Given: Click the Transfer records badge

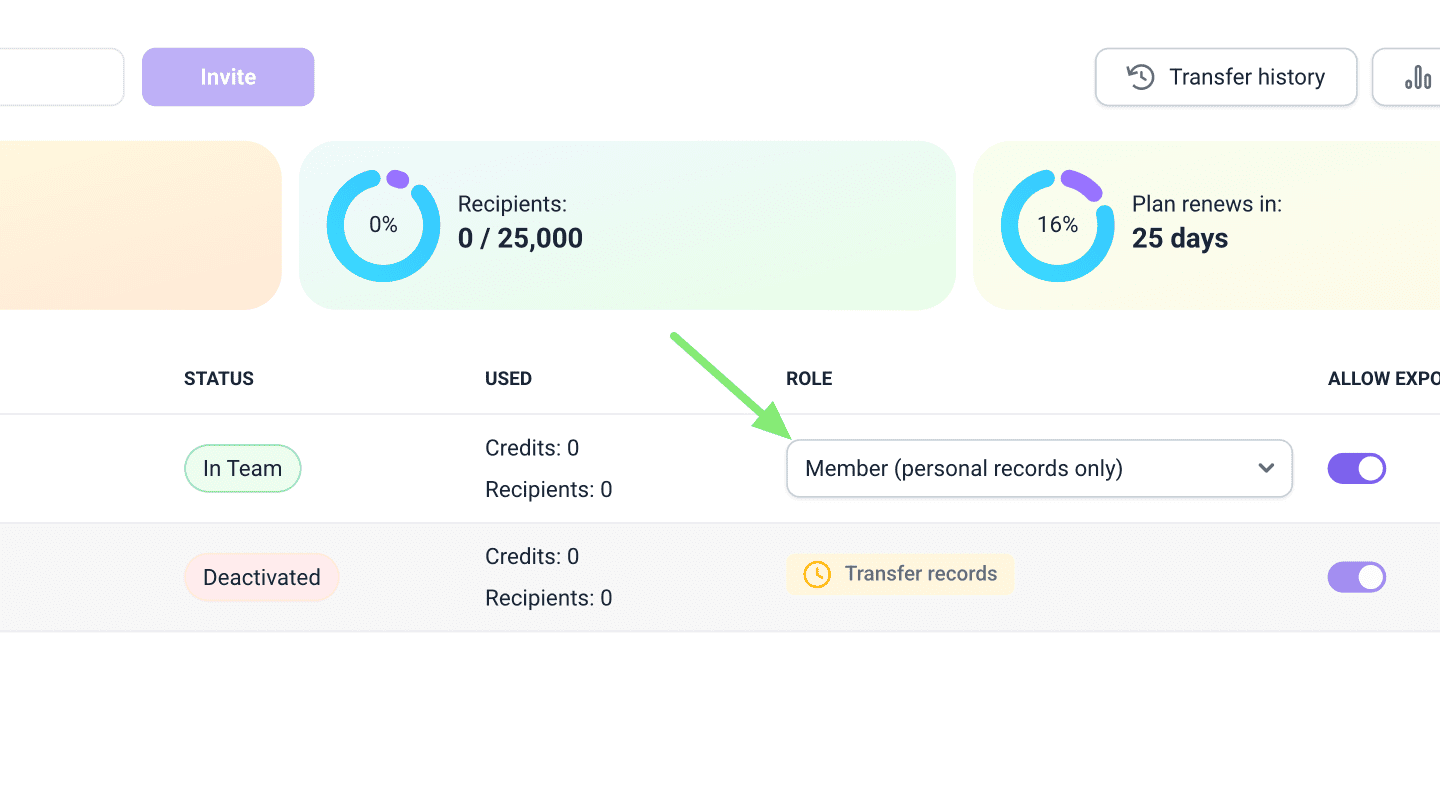Looking at the screenshot, I should click(900, 574).
